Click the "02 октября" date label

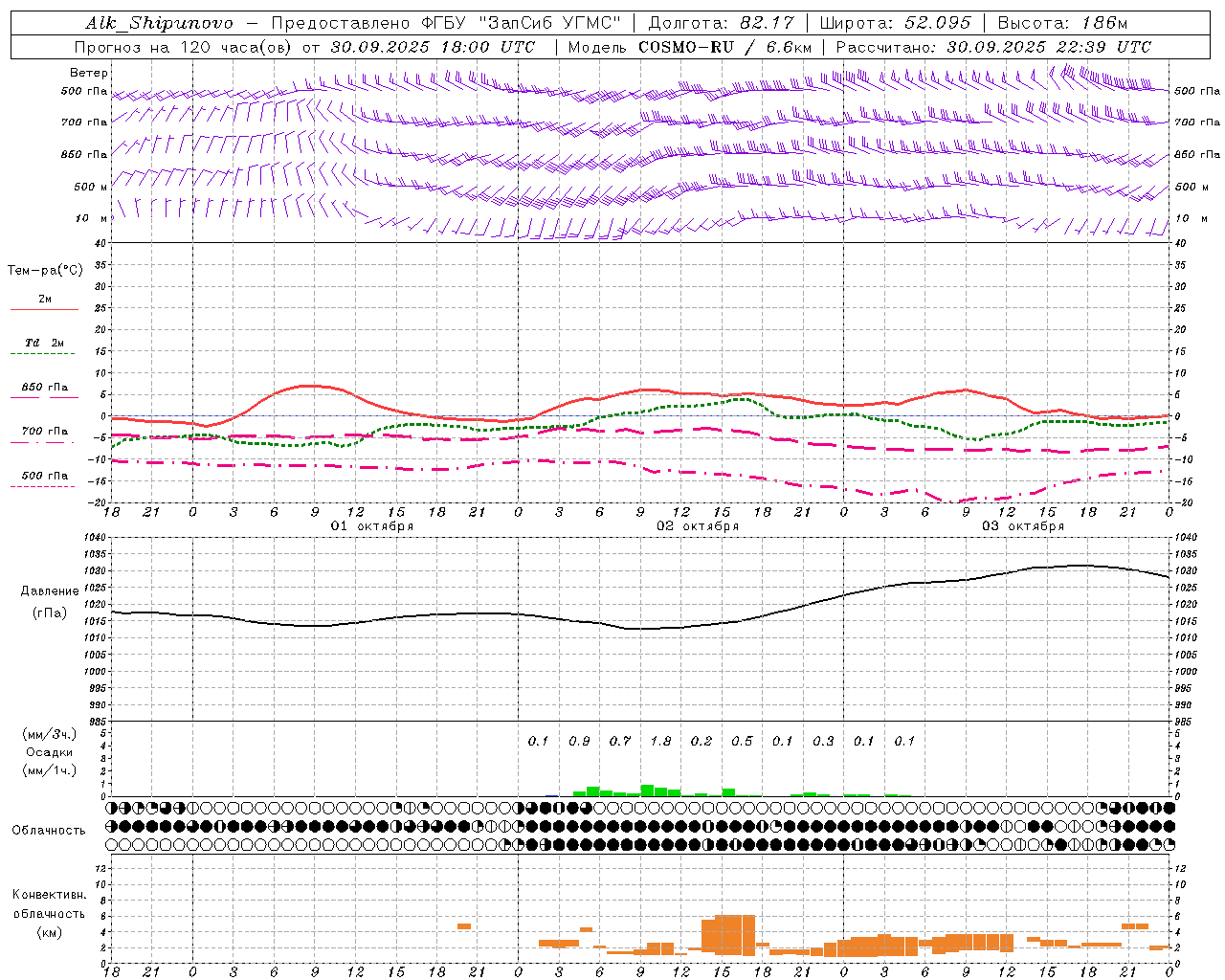click(698, 526)
